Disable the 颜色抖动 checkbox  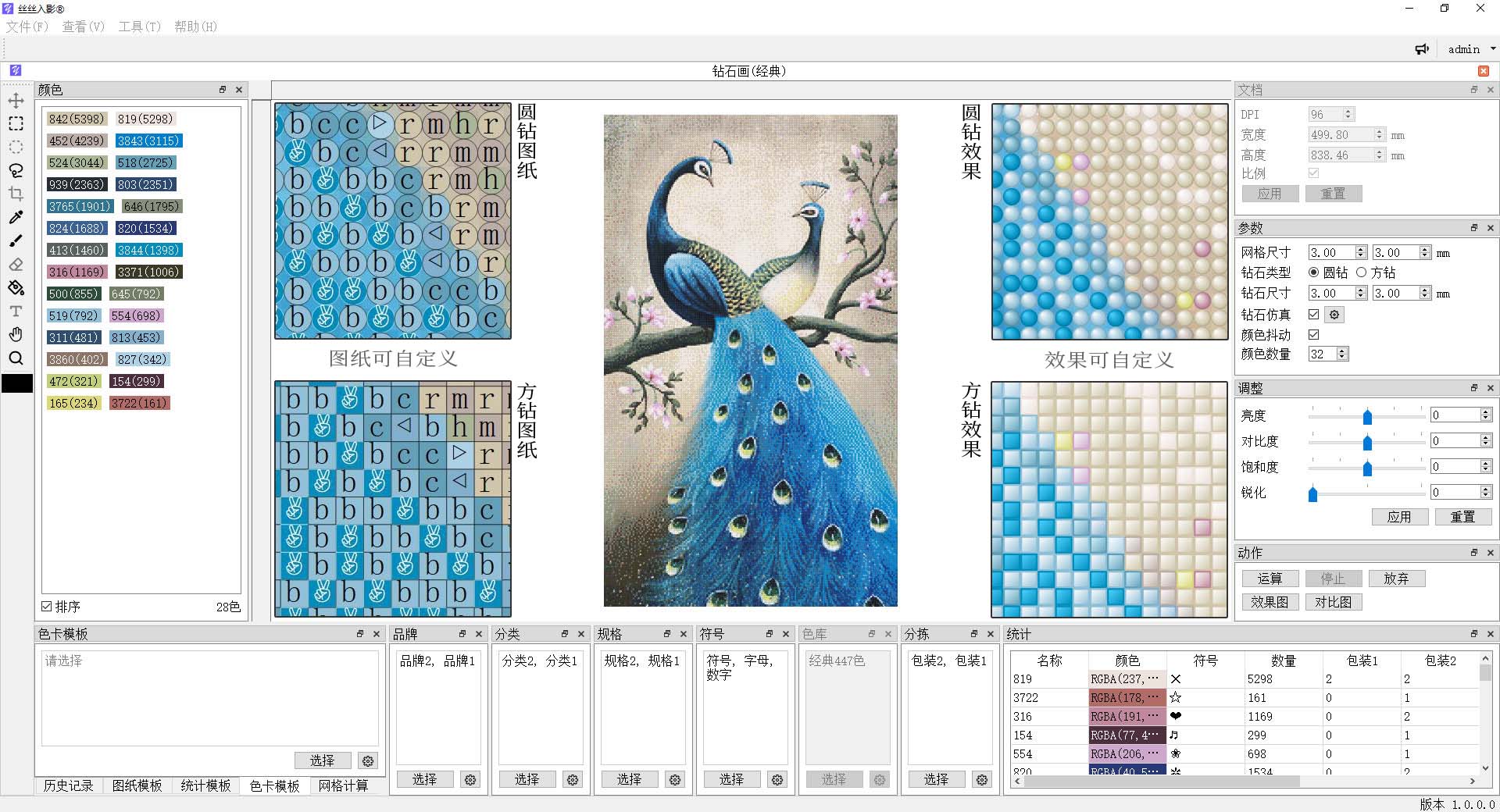(x=1314, y=334)
